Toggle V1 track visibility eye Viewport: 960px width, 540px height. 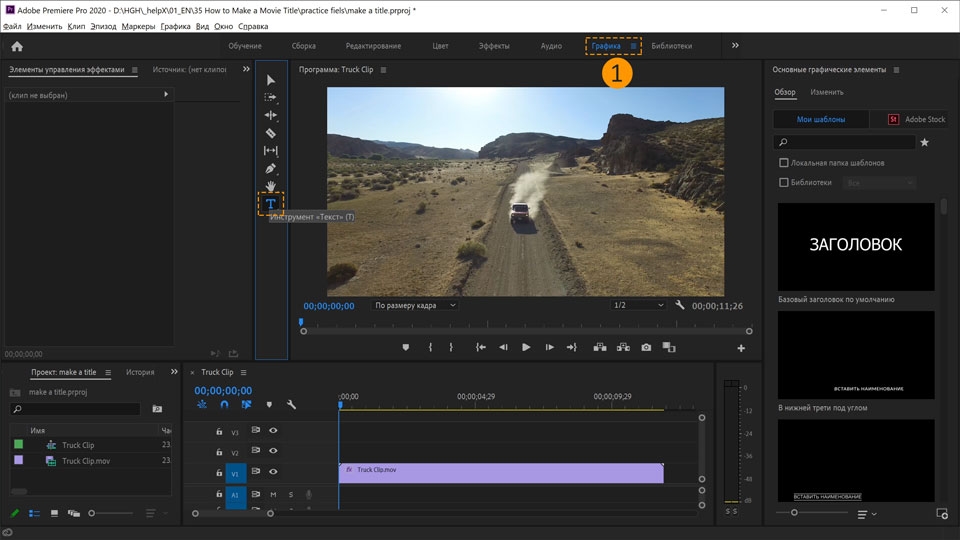coord(273,471)
